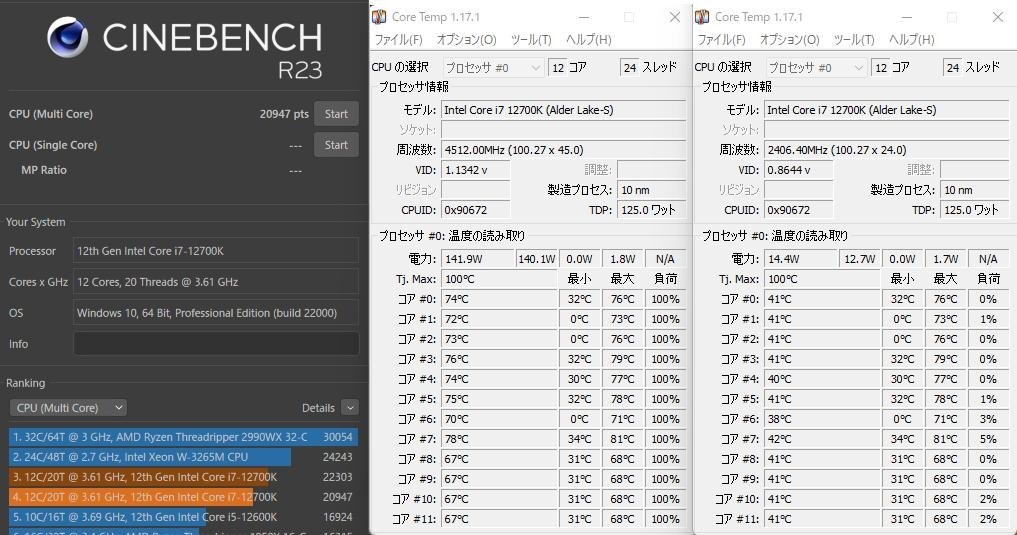Click the 14.4W power reading
1017x535 pixels.
pyautogui.click(x=801, y=259)
